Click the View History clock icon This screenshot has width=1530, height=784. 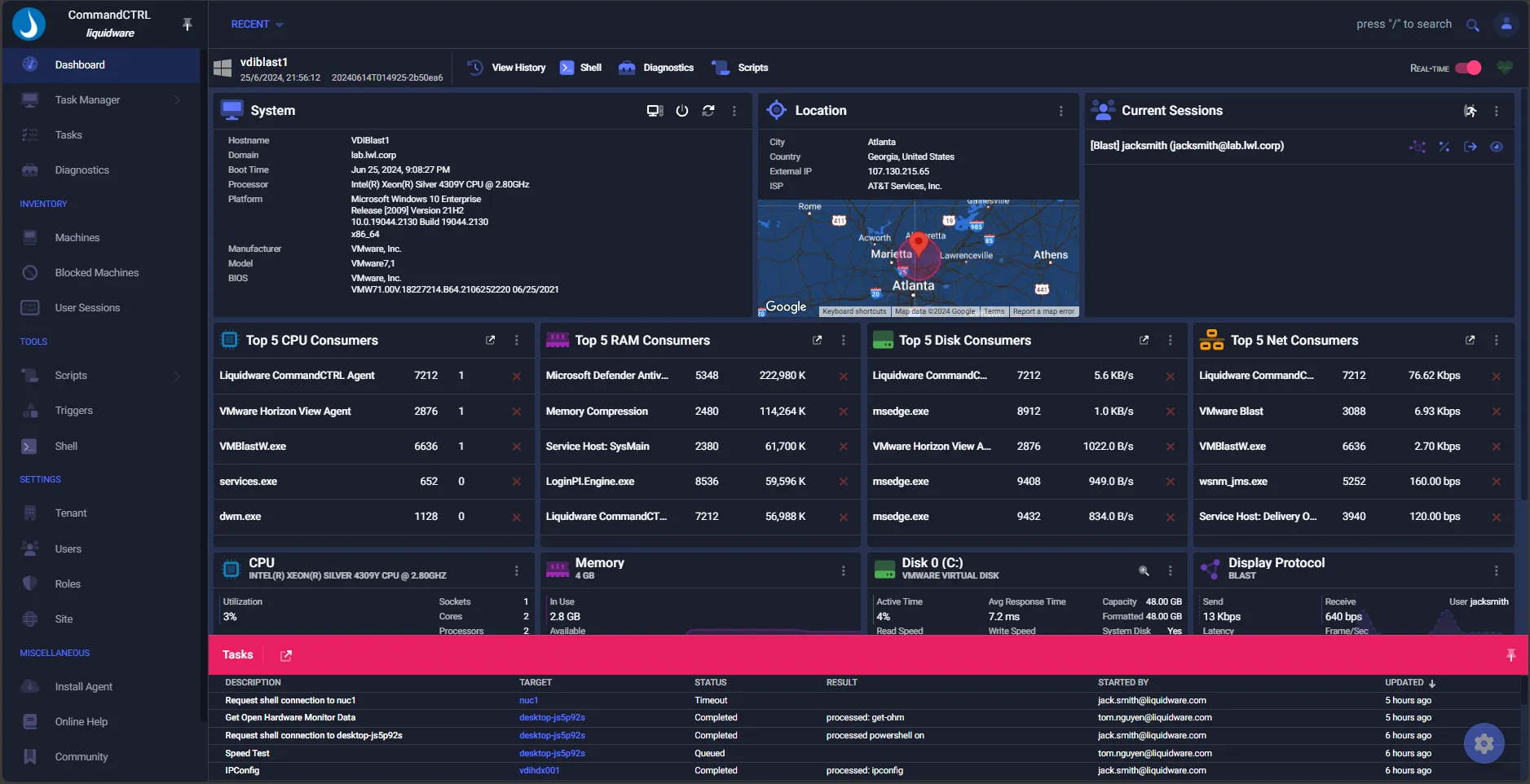(x=475, y=68)
